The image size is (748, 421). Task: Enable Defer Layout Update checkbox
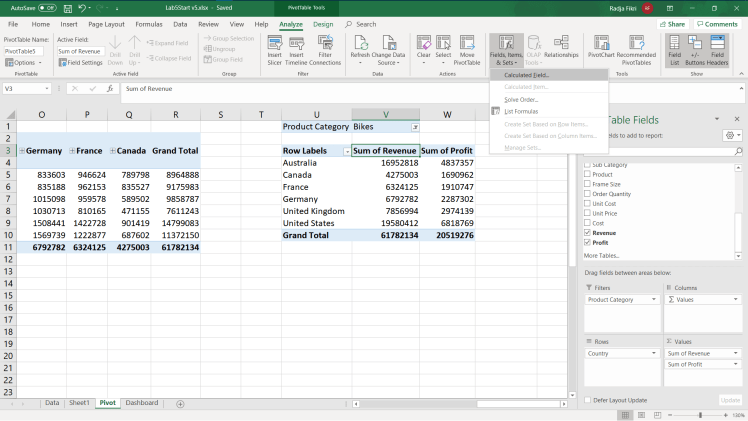click(x=587, y=400)
